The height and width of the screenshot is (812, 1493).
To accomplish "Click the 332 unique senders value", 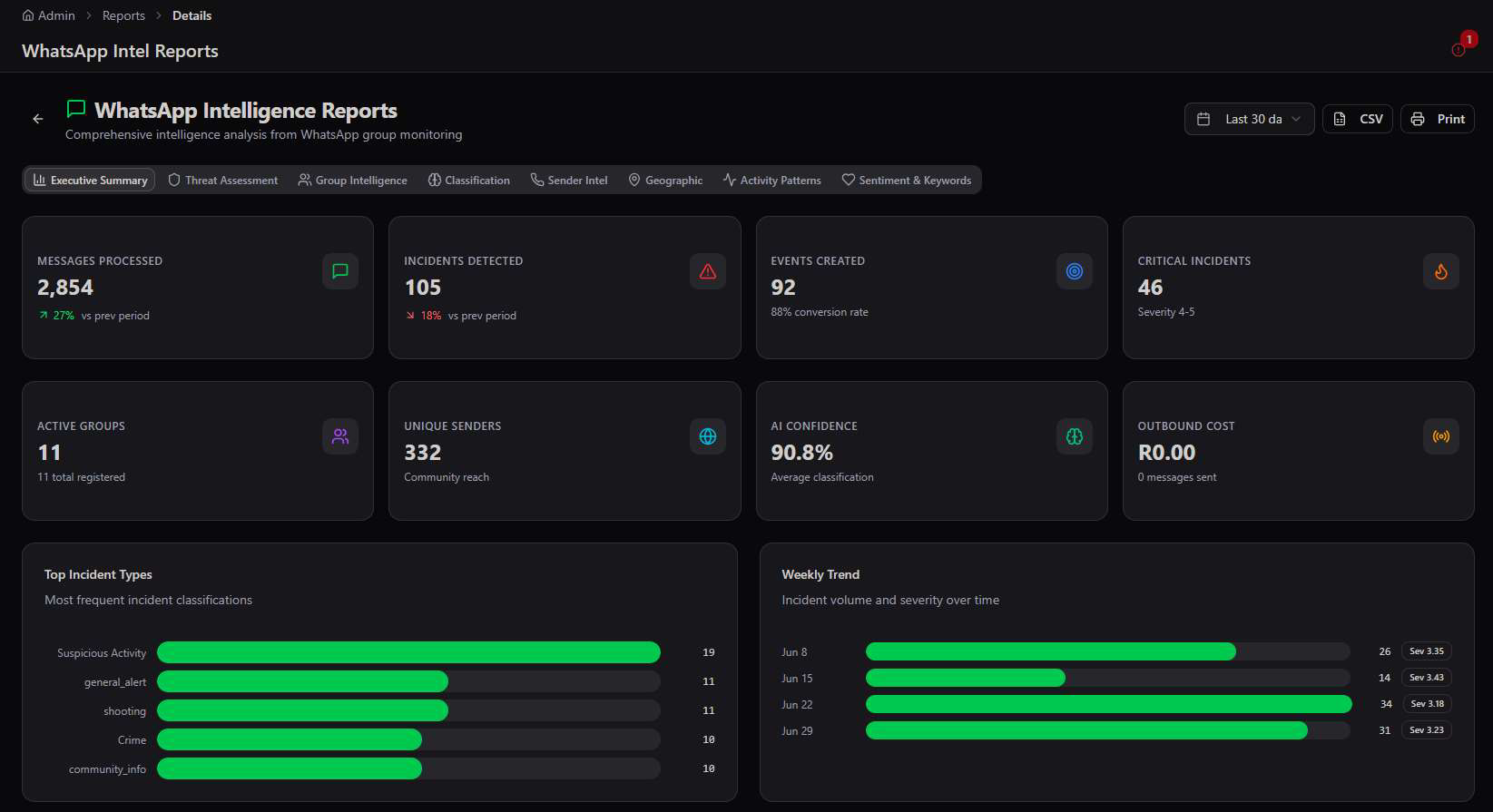I will [x=423, y=453].
